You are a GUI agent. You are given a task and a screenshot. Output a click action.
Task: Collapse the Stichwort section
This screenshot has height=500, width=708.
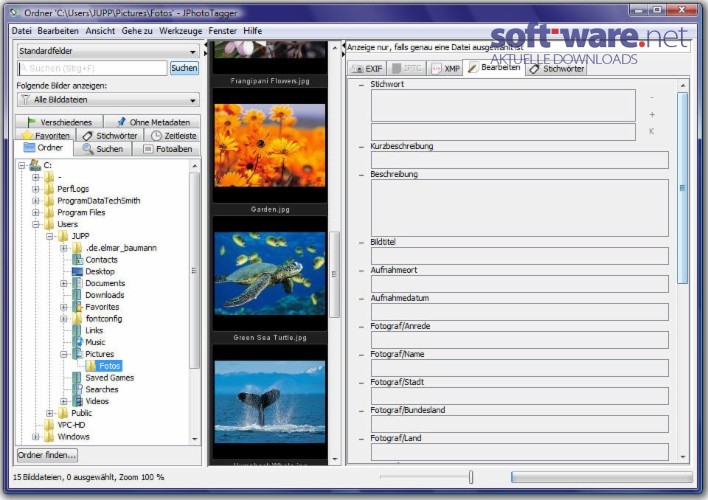point(361,84)
